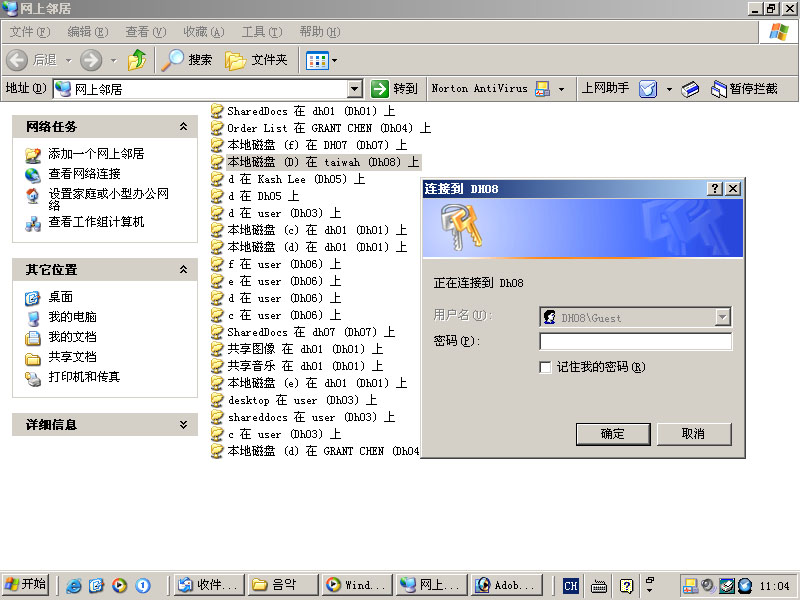Select 本地磁盘 (D) 在 taiwah (Dh08) icon
Screen dimensions: 800x600
coord(217,162)
